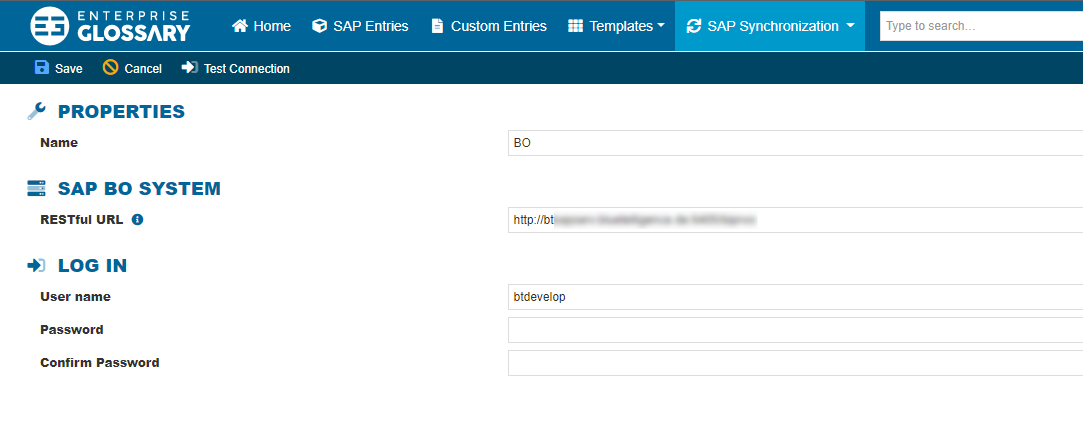Viewport: 1083px width, 425px height.
Task: Click the SAP Entries cube icon
Action: pyautogui.click(x=320, y=26)
